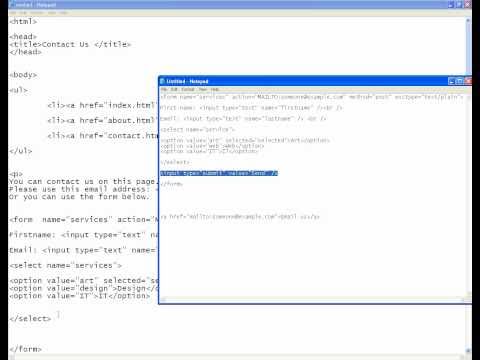The height and width of the screenshot is (360, 480).
Task: Close the Untitled Notepad window
Action: click(468, 81)
